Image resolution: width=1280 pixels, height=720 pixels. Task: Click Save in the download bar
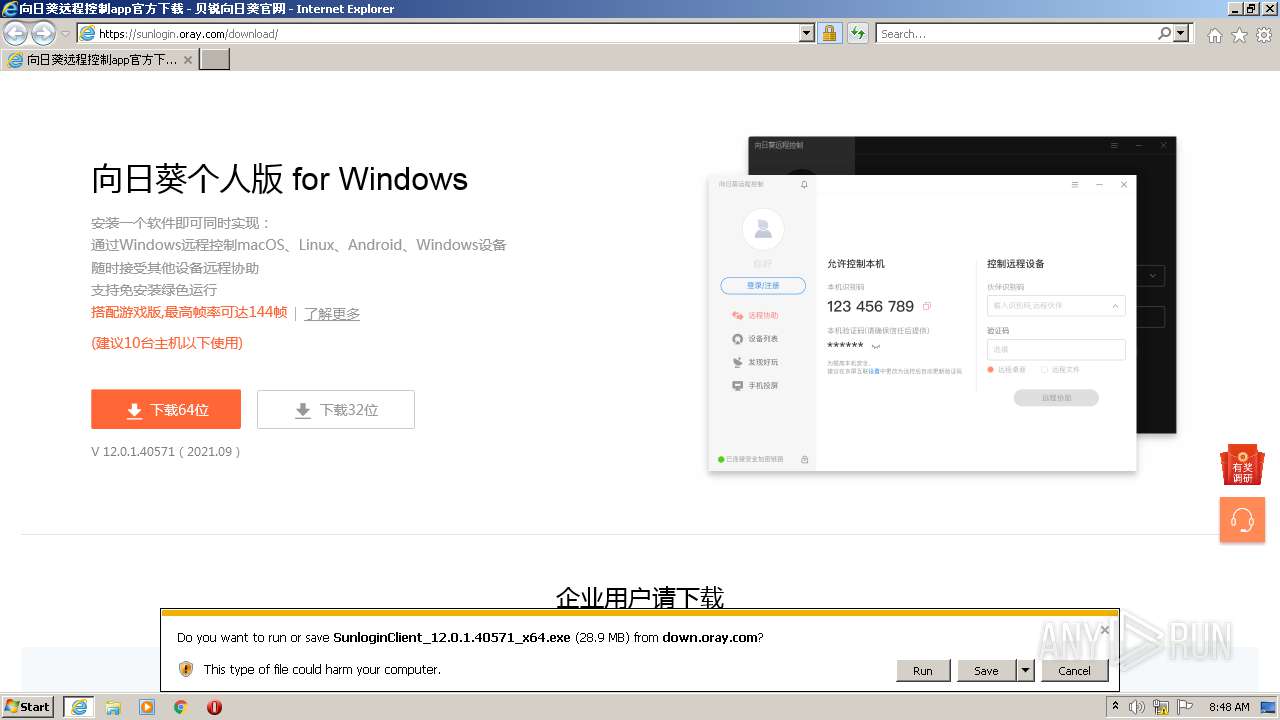coord(986,671)
